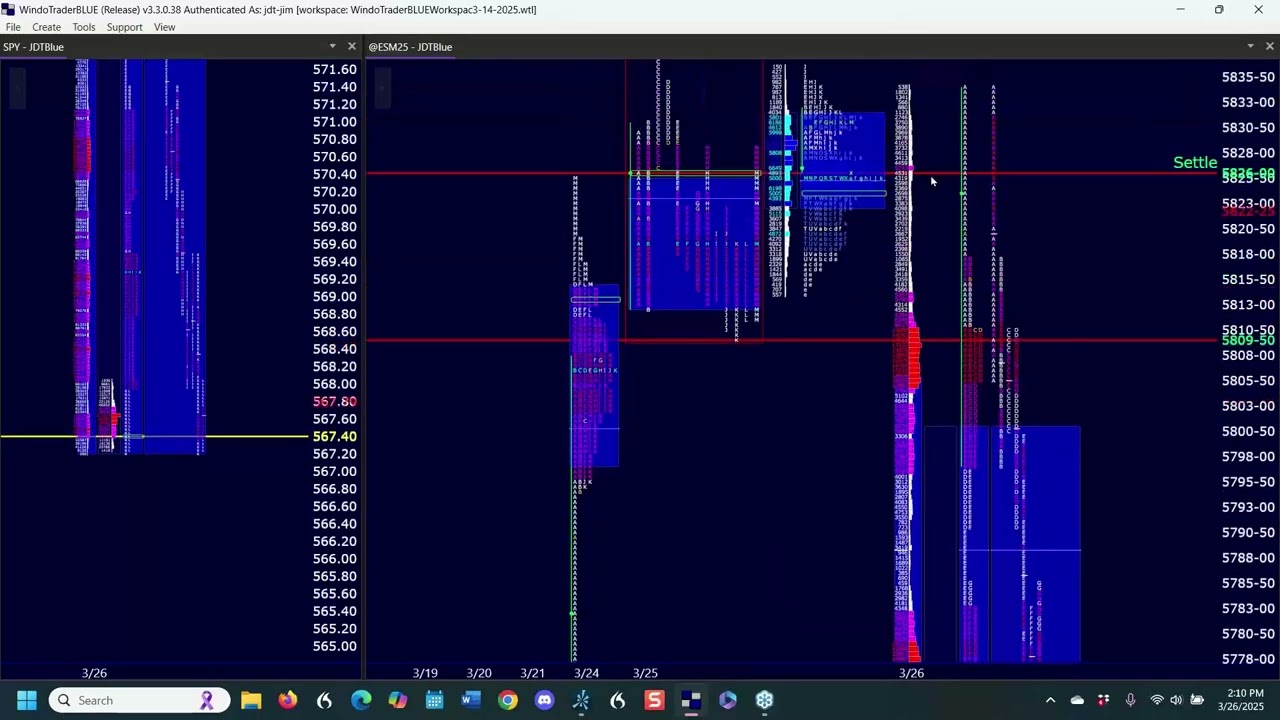
Task: Select the @ESM25 - JDTBlue panel title
Action: pos(410,47)
